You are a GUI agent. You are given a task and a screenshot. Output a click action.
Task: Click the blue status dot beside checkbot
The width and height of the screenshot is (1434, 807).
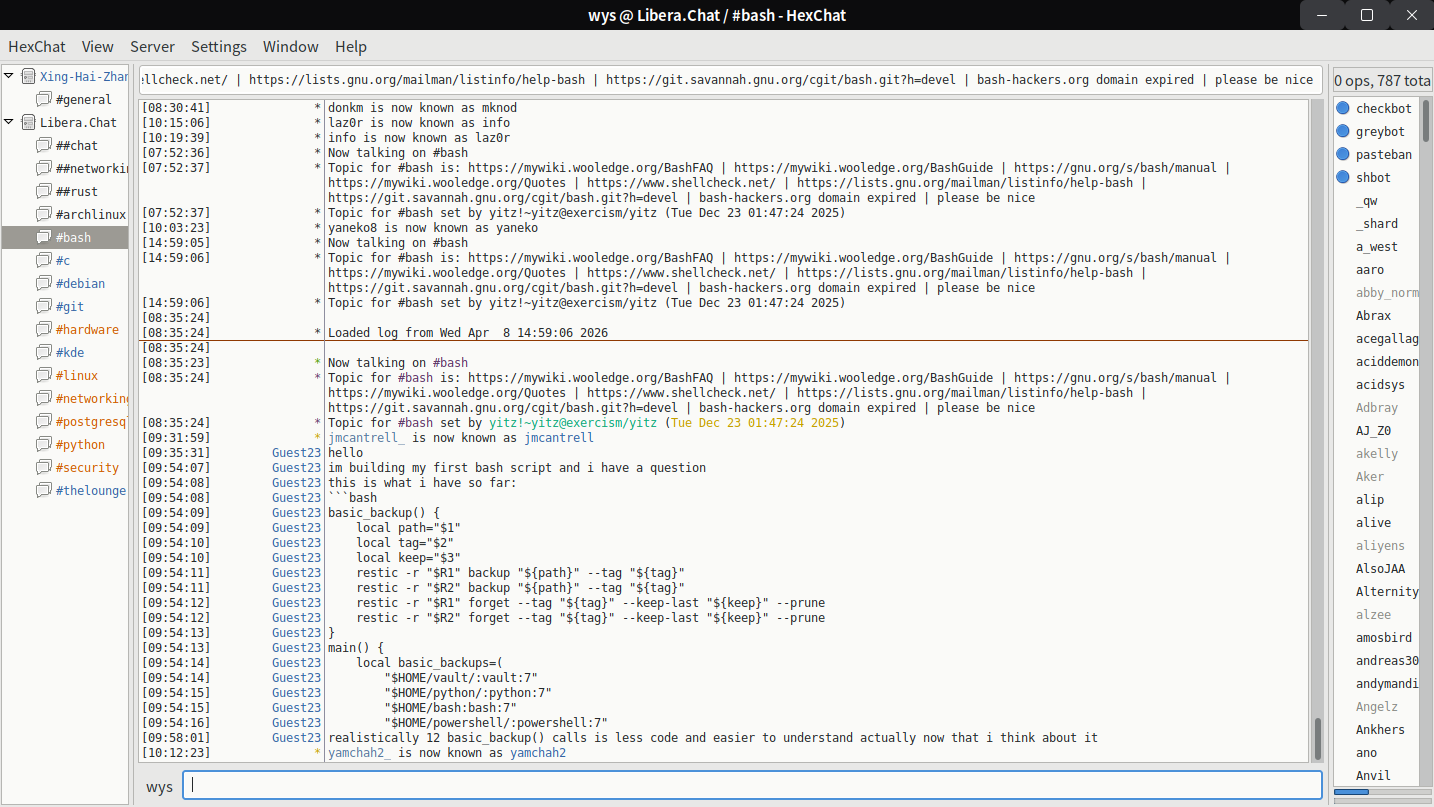tap(1343, 108)
